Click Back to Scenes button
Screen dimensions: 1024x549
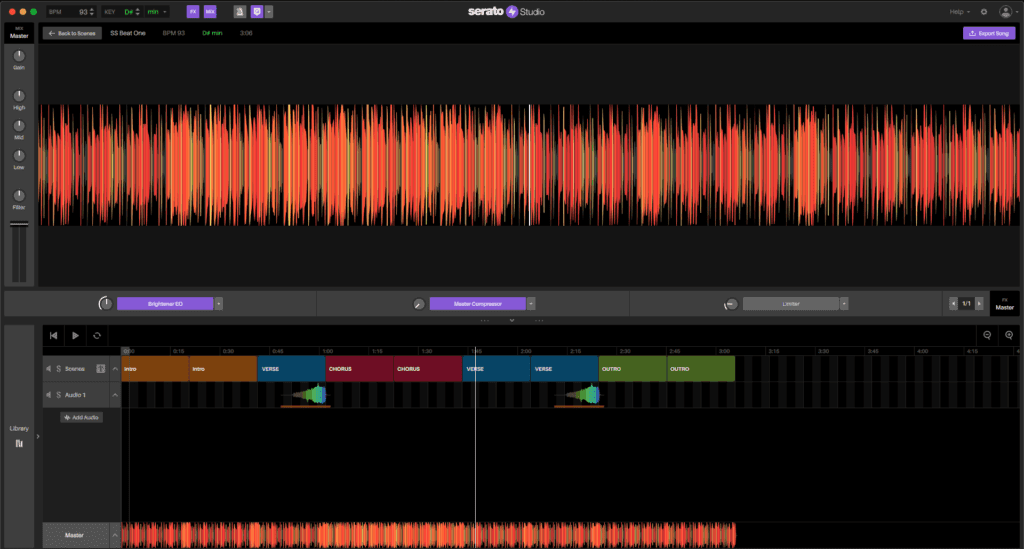(72, 33)
